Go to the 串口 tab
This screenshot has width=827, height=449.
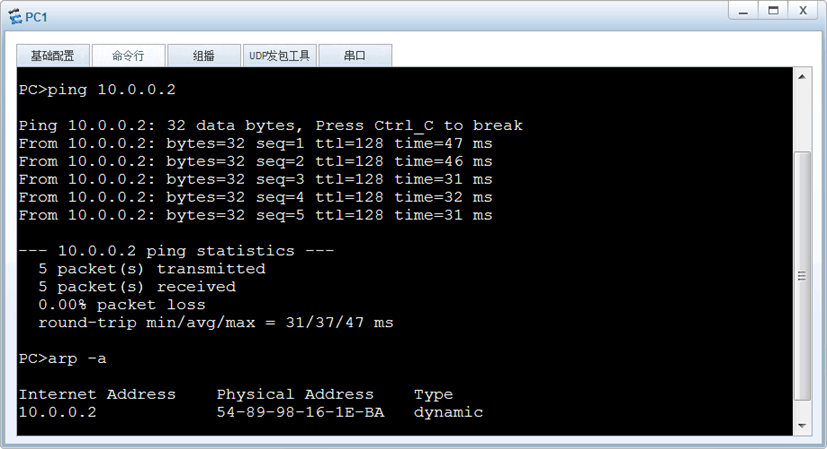click(355, 55)
